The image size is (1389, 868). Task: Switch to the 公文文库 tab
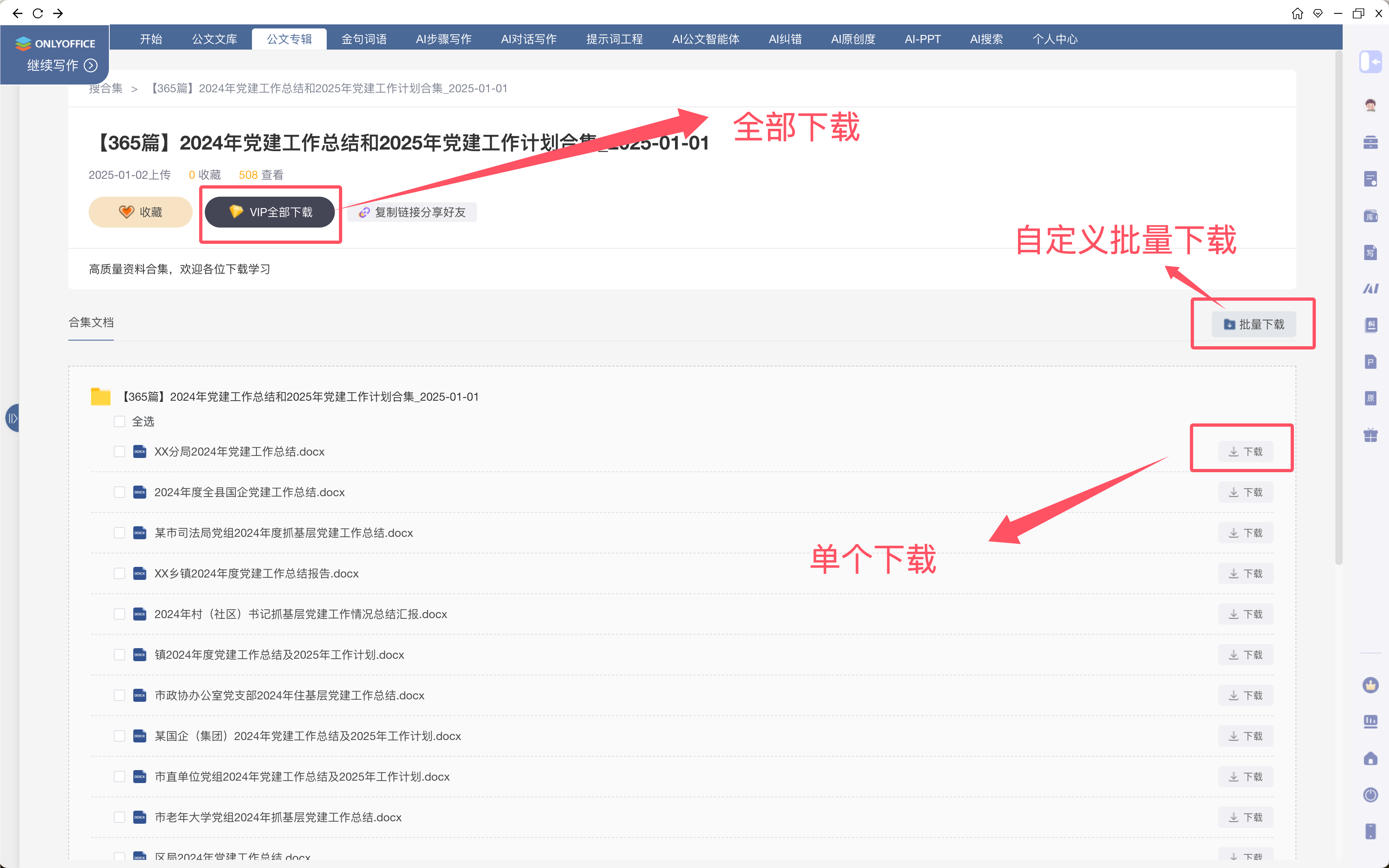coord(214,39)
